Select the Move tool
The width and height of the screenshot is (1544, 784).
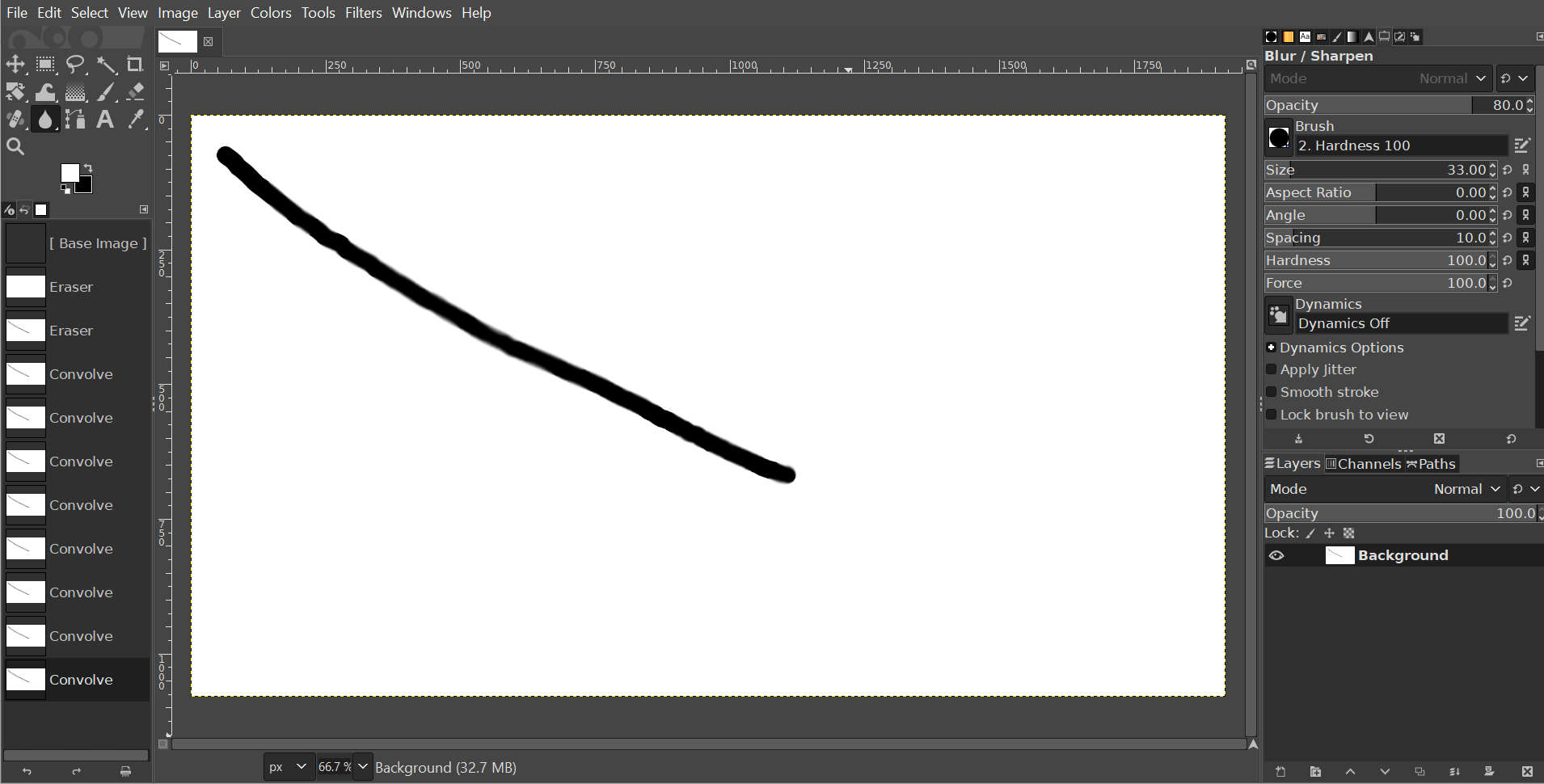click(15, 65)
